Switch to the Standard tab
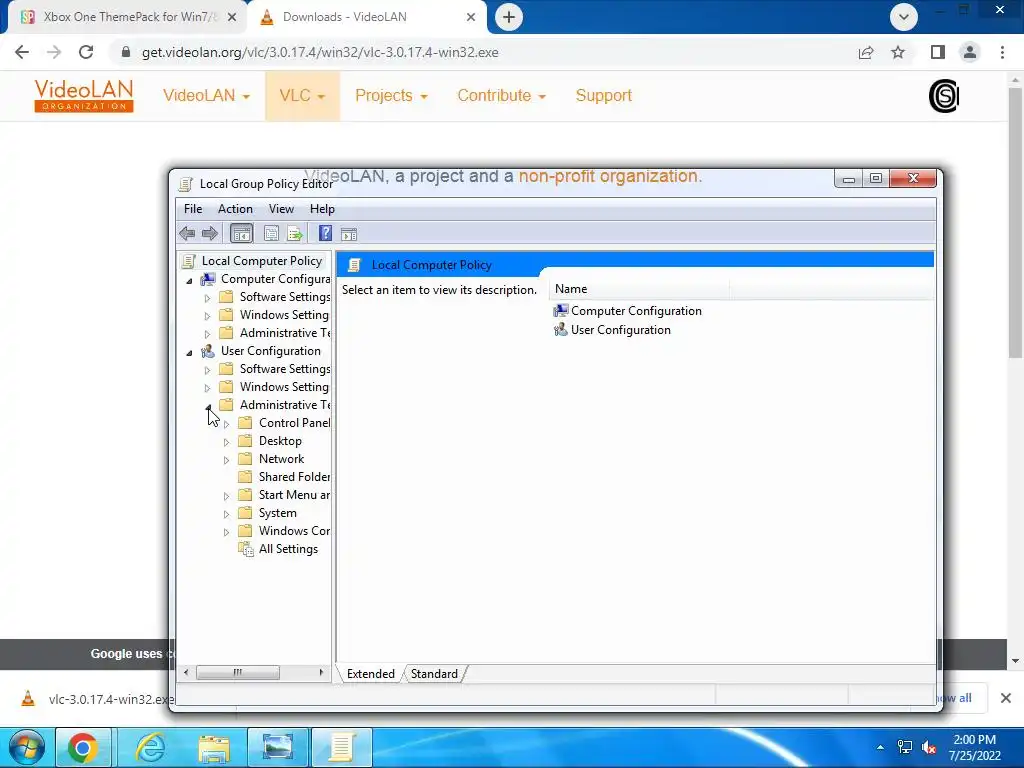This screenshot has width=1024, height=768. tap(434, 674)
